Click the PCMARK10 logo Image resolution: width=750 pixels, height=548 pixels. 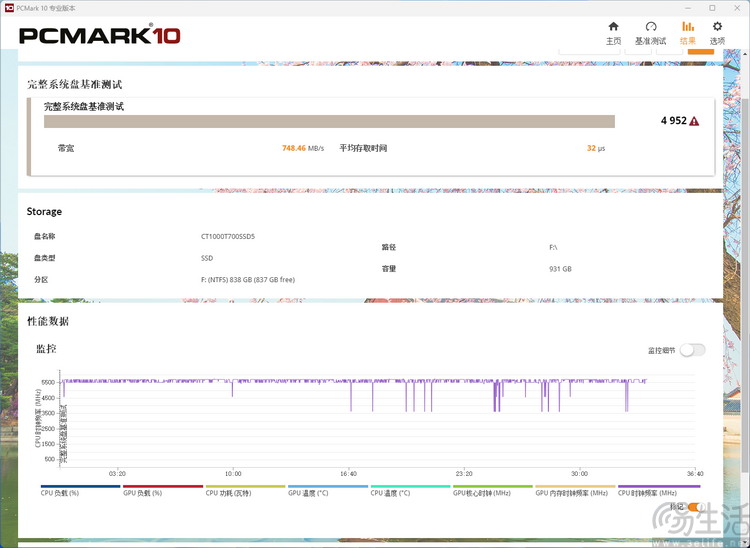[x=100, y=36]
